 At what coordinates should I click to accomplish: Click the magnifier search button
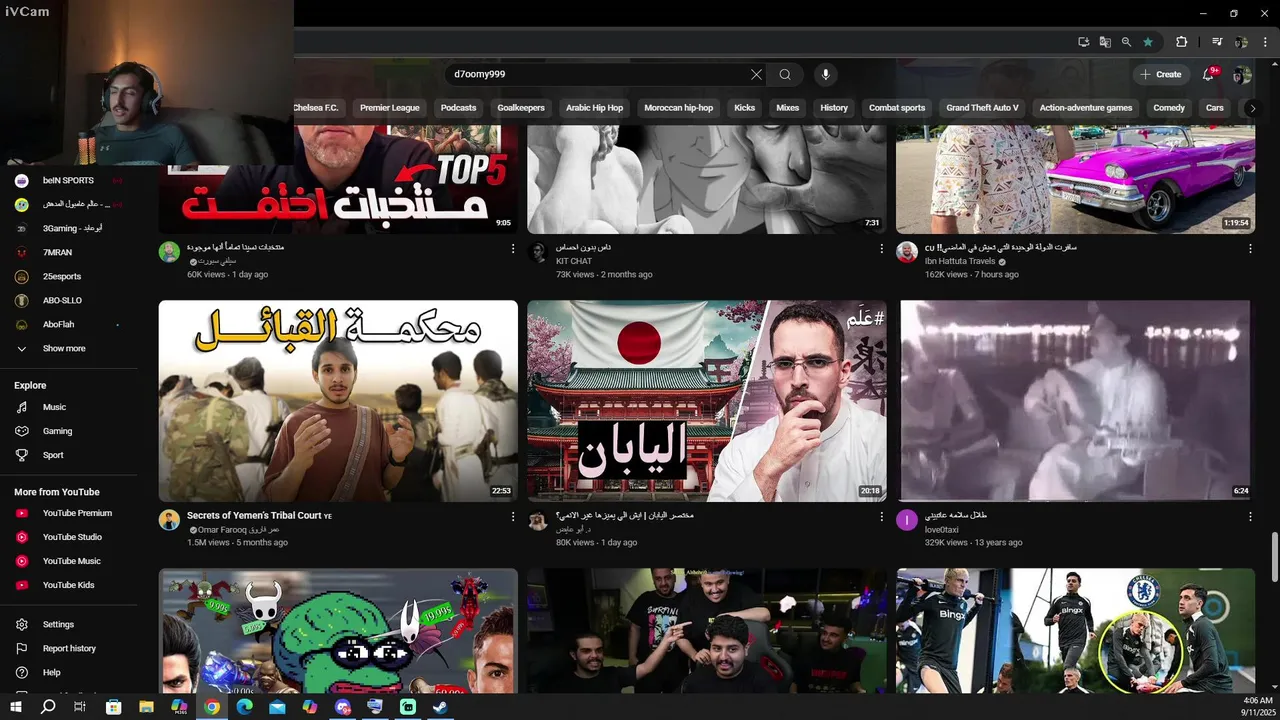785,74
